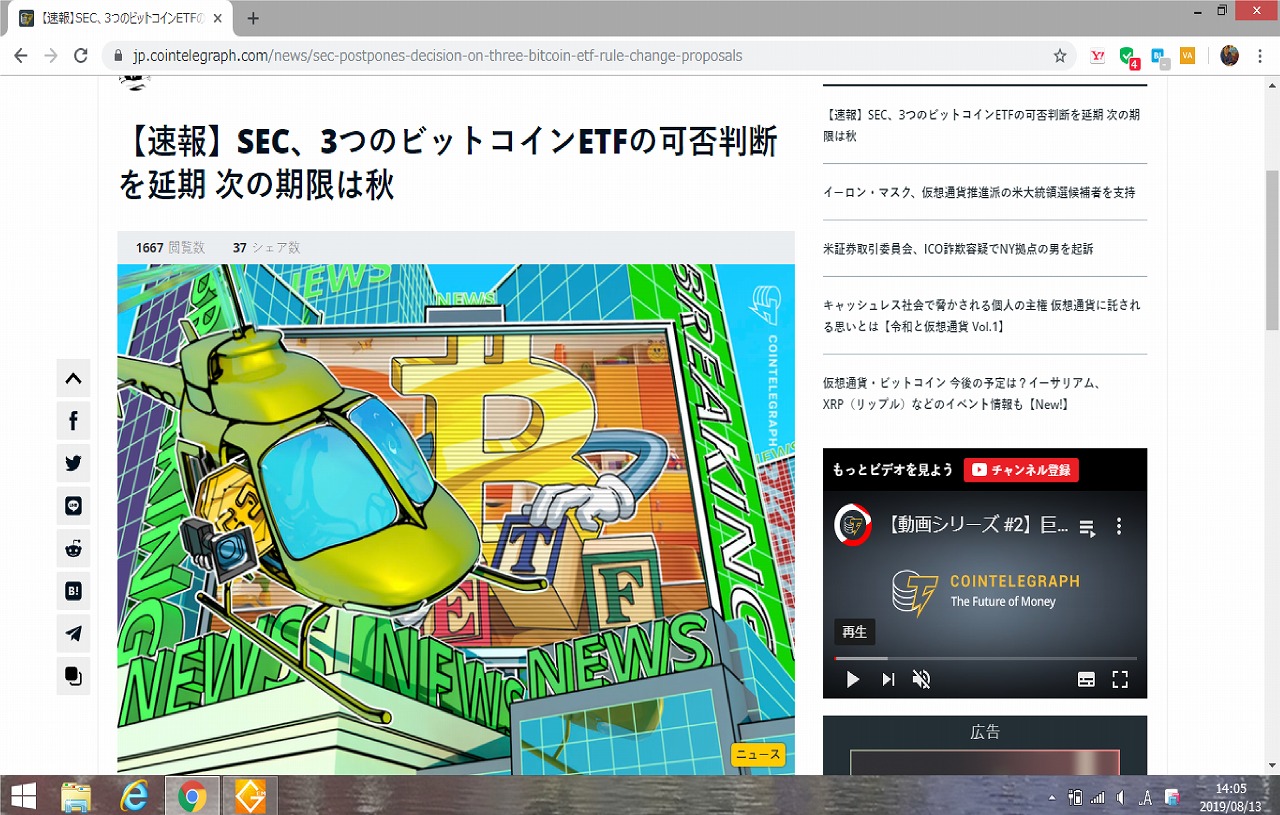Copy article link with copy icon
The image size is (1280, 815).
[x=73, y=676]
